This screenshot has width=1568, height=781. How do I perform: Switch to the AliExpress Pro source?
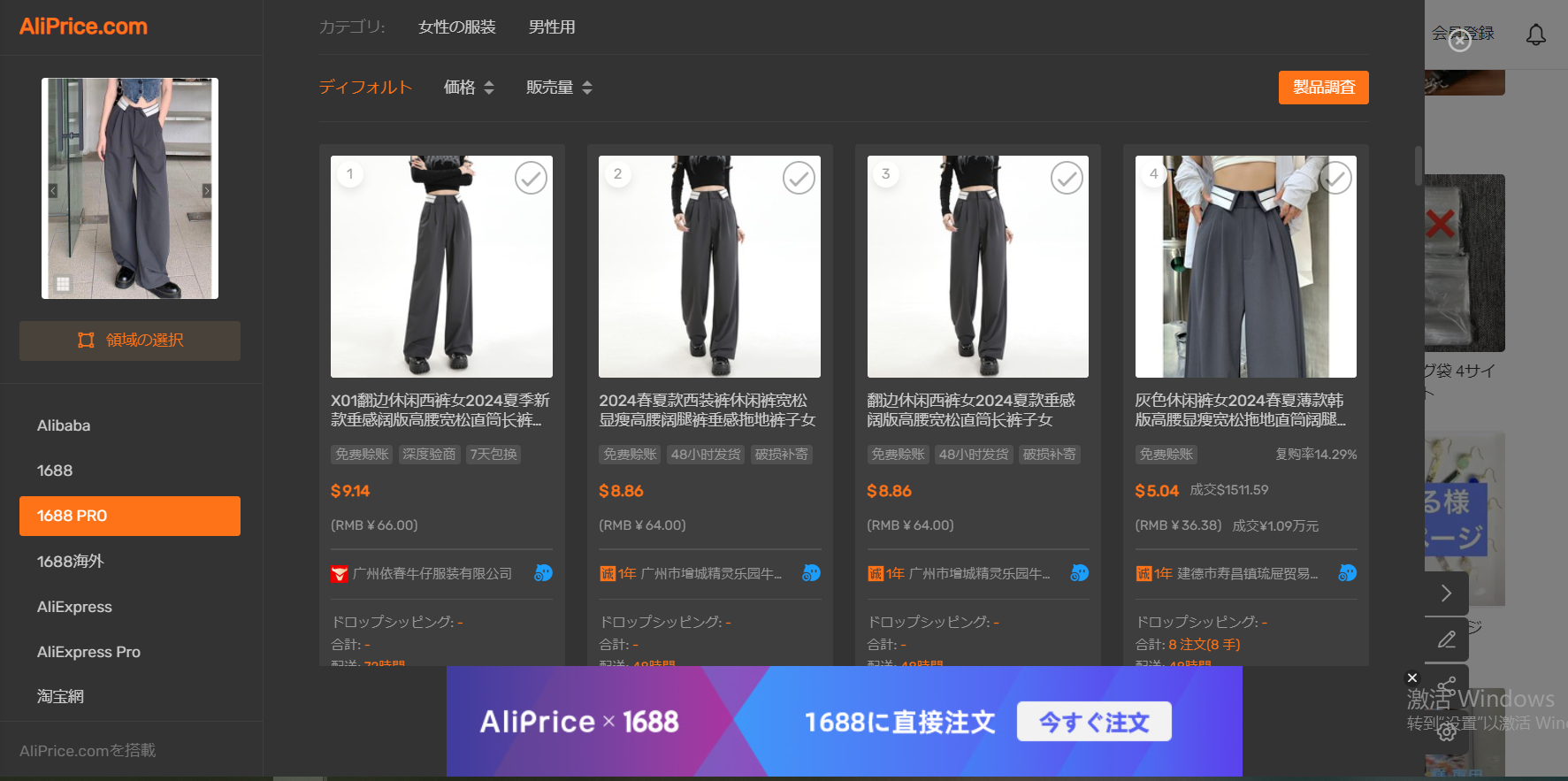(130, 652)
